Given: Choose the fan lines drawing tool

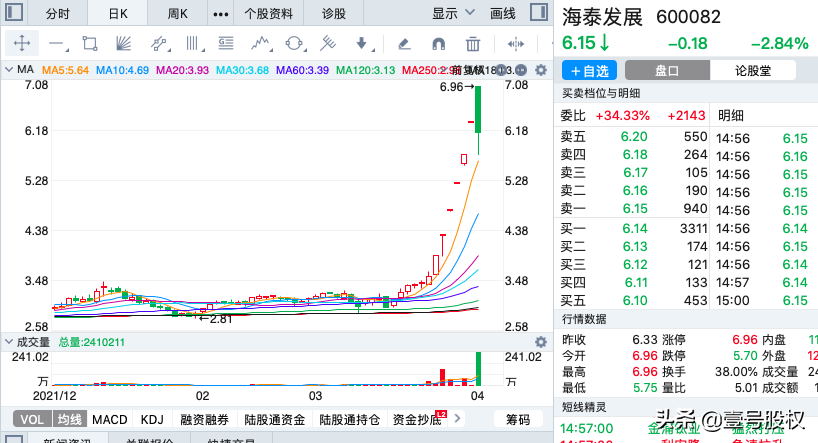Looking at the screenshot, I should point(123,44).
